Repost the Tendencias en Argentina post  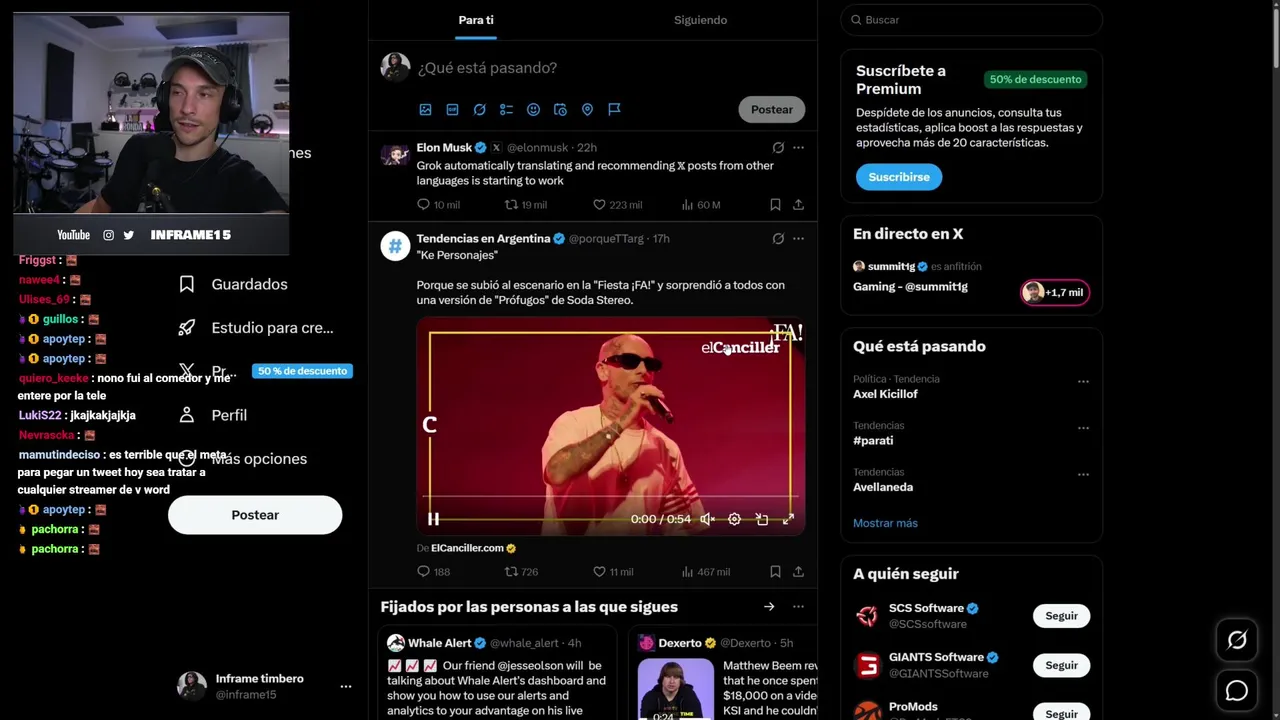coord(521,571)
